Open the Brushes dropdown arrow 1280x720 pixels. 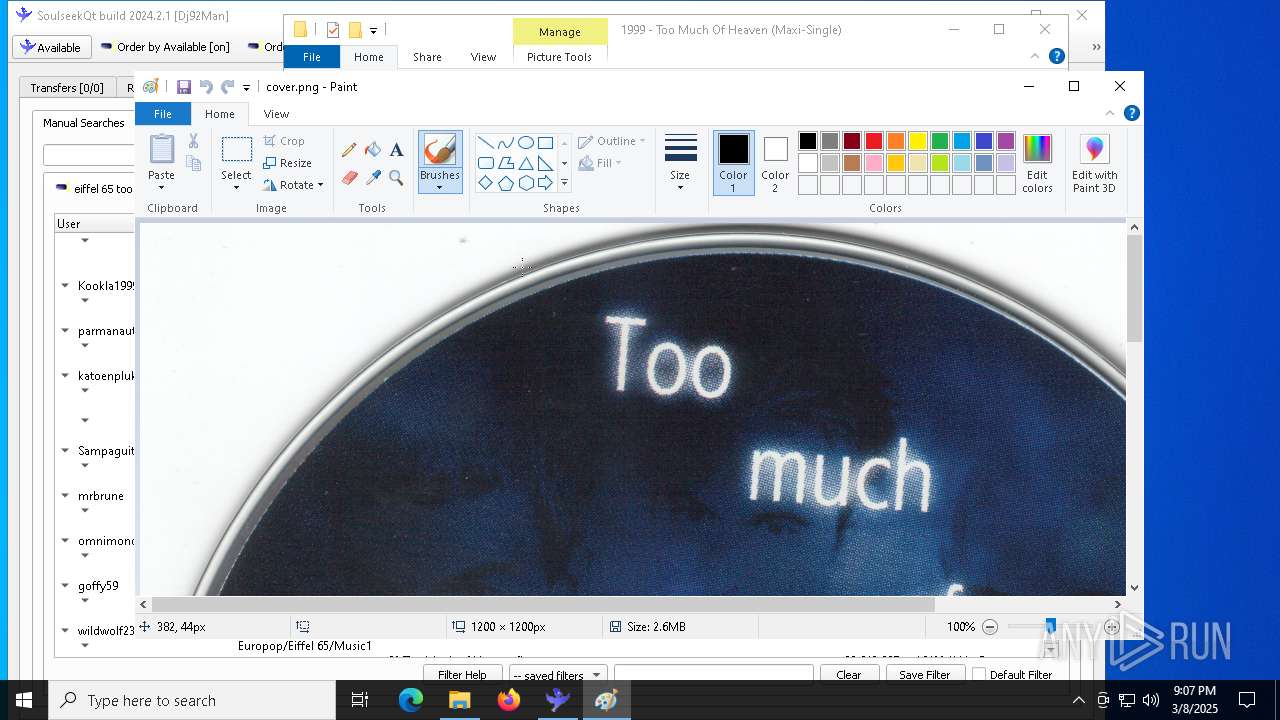[x=439, y=188]
